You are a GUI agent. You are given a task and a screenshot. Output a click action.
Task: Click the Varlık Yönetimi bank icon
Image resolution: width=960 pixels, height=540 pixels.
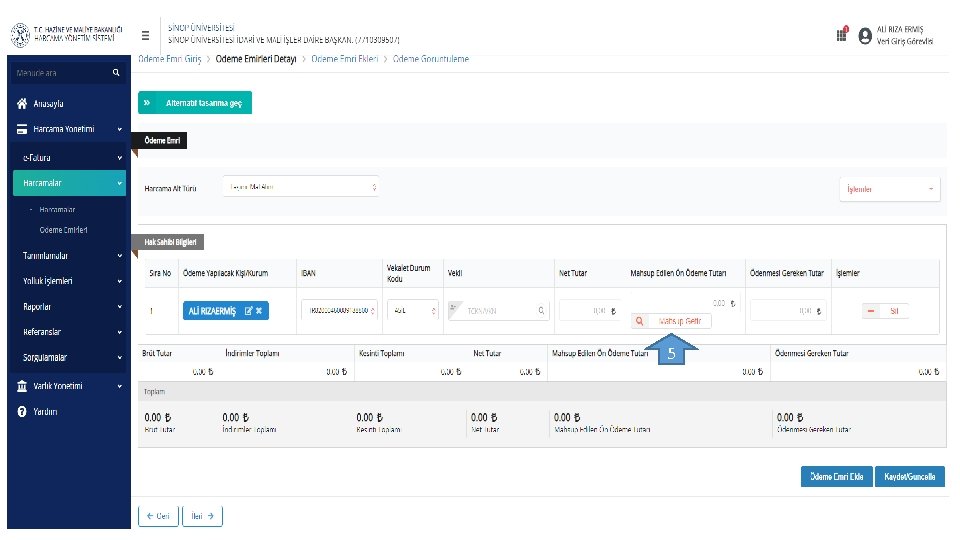coord(22,386)
